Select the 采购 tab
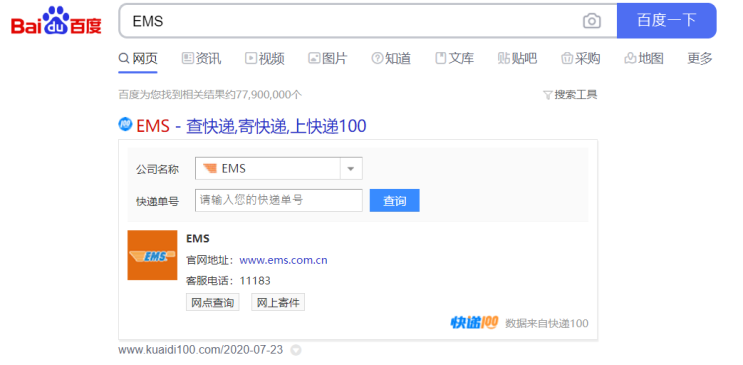743x365 pixels. 580,59
